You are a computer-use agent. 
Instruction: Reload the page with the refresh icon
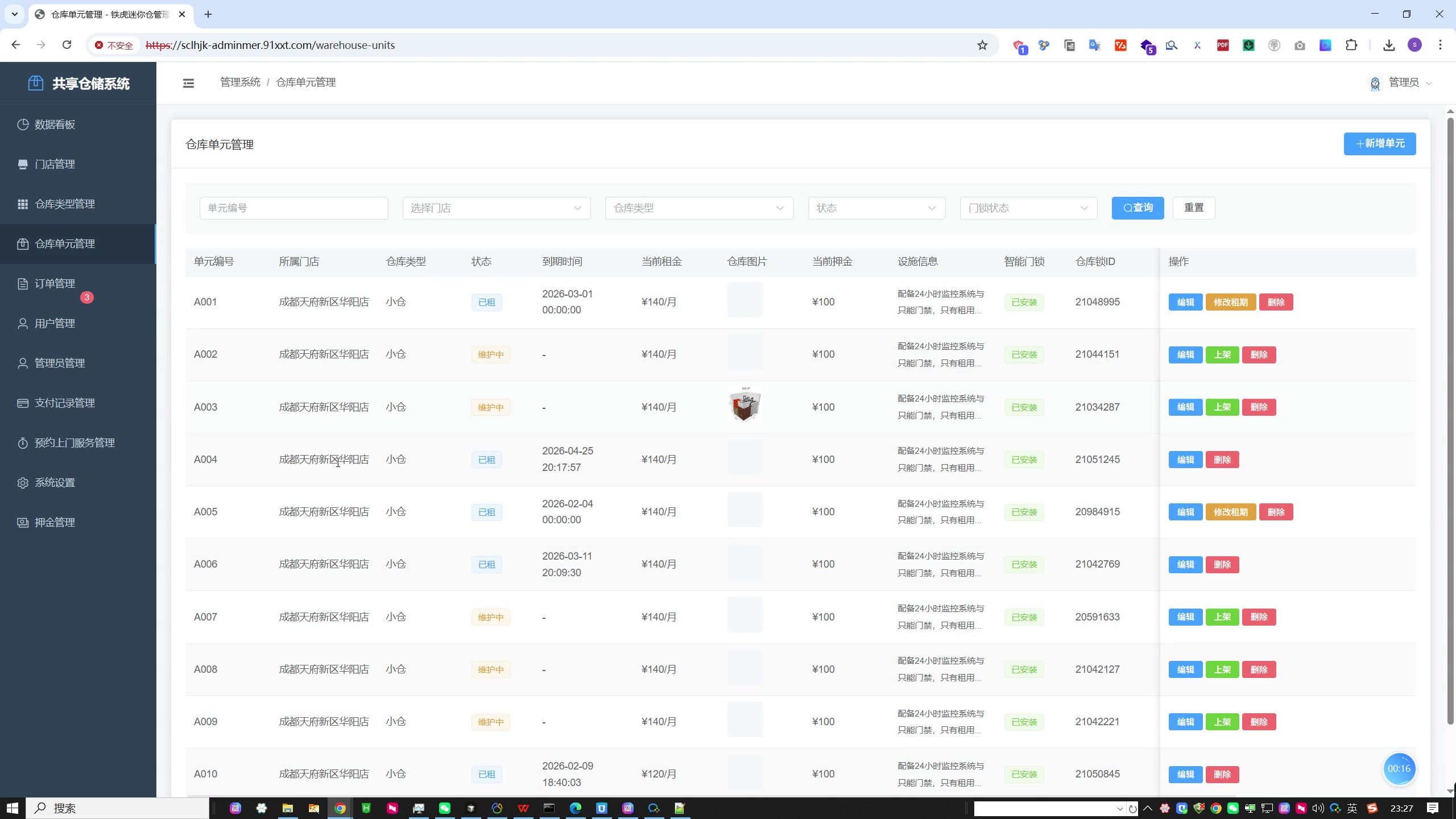pyautogui.click(x=67, y=45)
